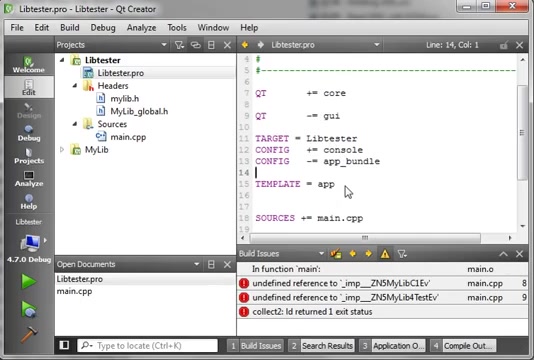
Task: Collapse the Headers folder
Action: [x=75, y=85]
